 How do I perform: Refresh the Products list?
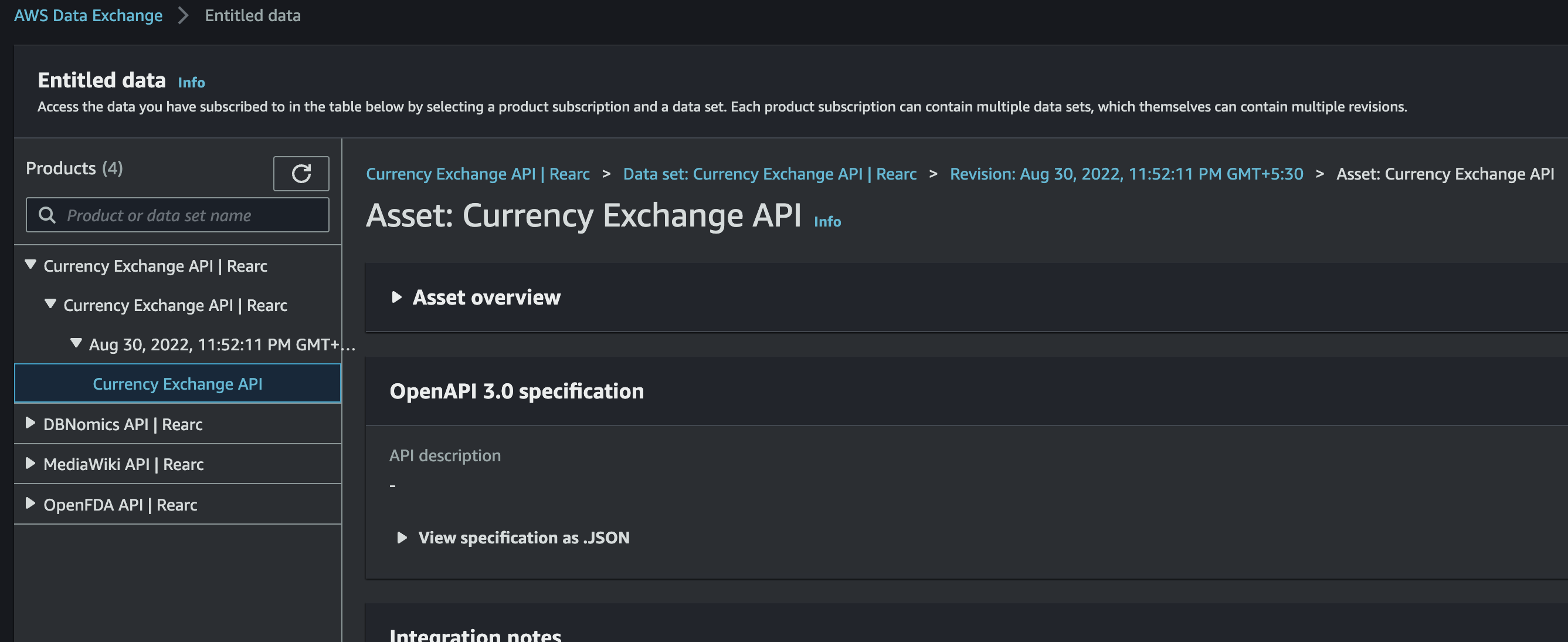pos(301,174)
